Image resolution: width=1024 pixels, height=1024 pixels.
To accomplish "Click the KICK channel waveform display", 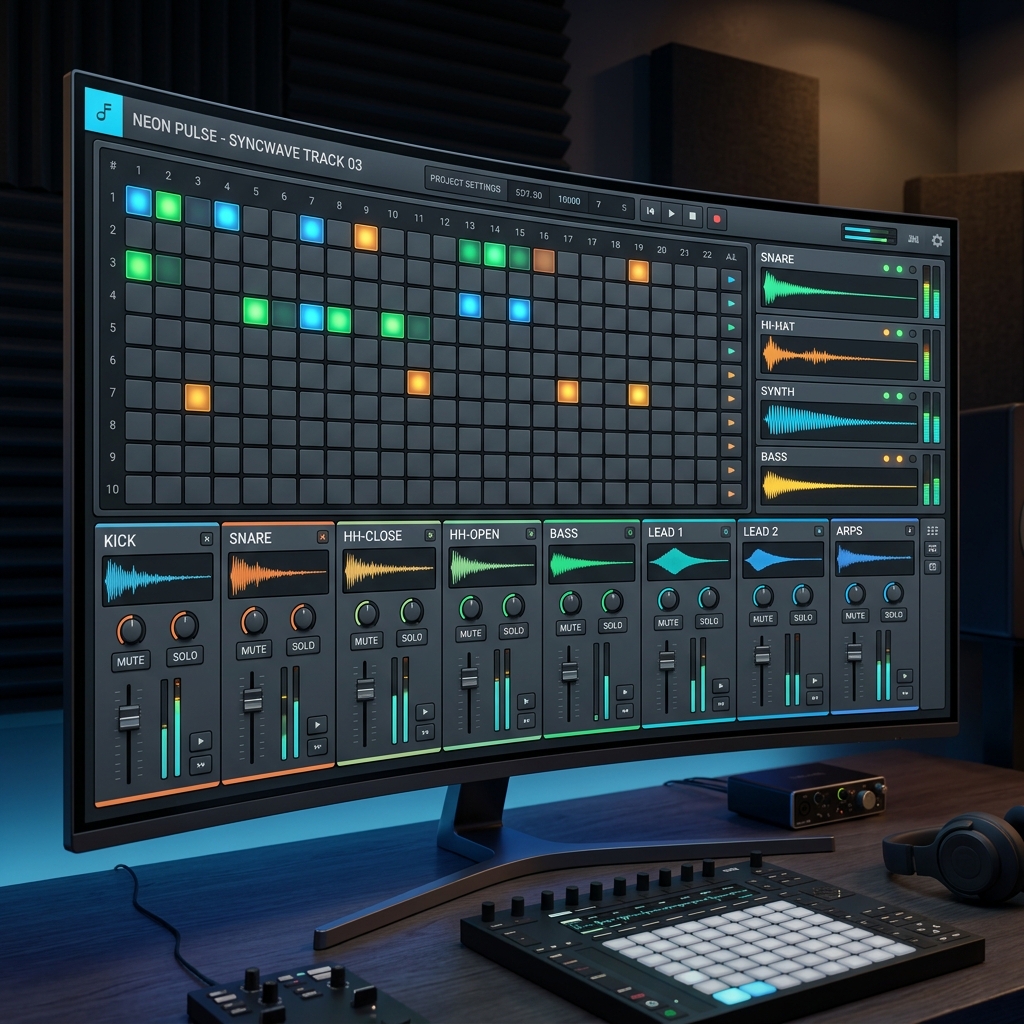I will [158, 579].
